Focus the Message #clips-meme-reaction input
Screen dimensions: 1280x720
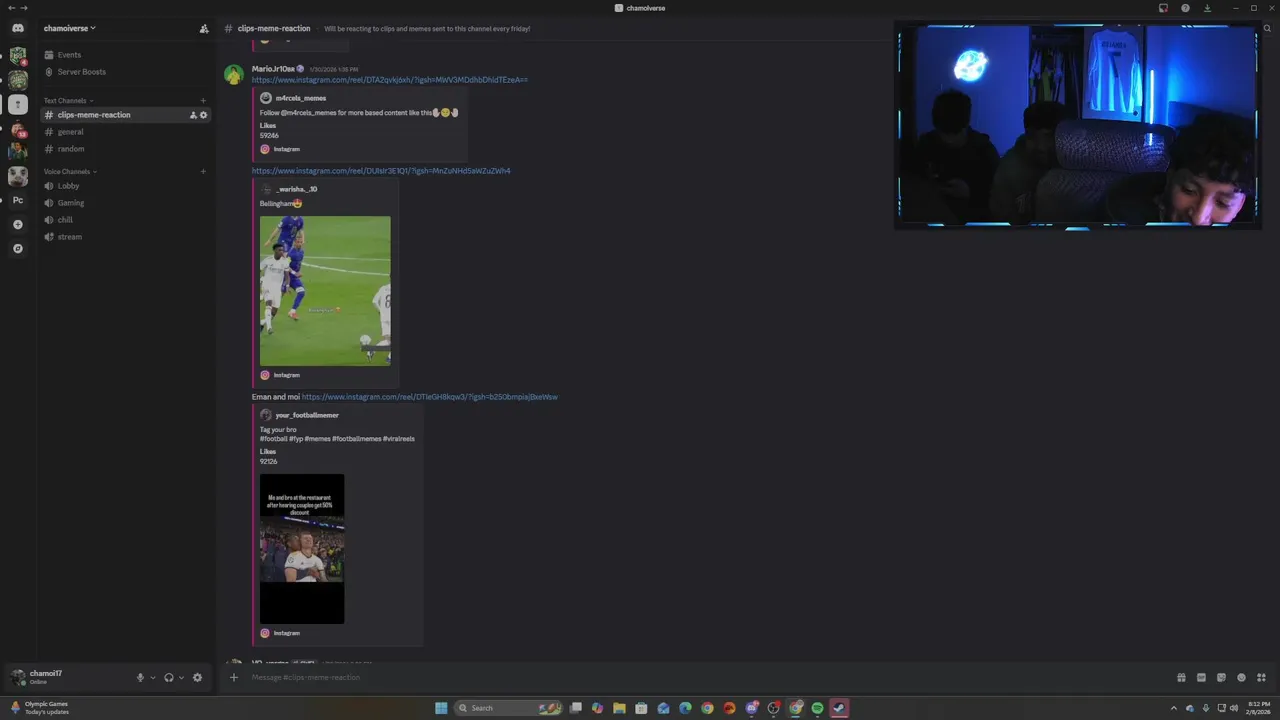coord(700,677)
